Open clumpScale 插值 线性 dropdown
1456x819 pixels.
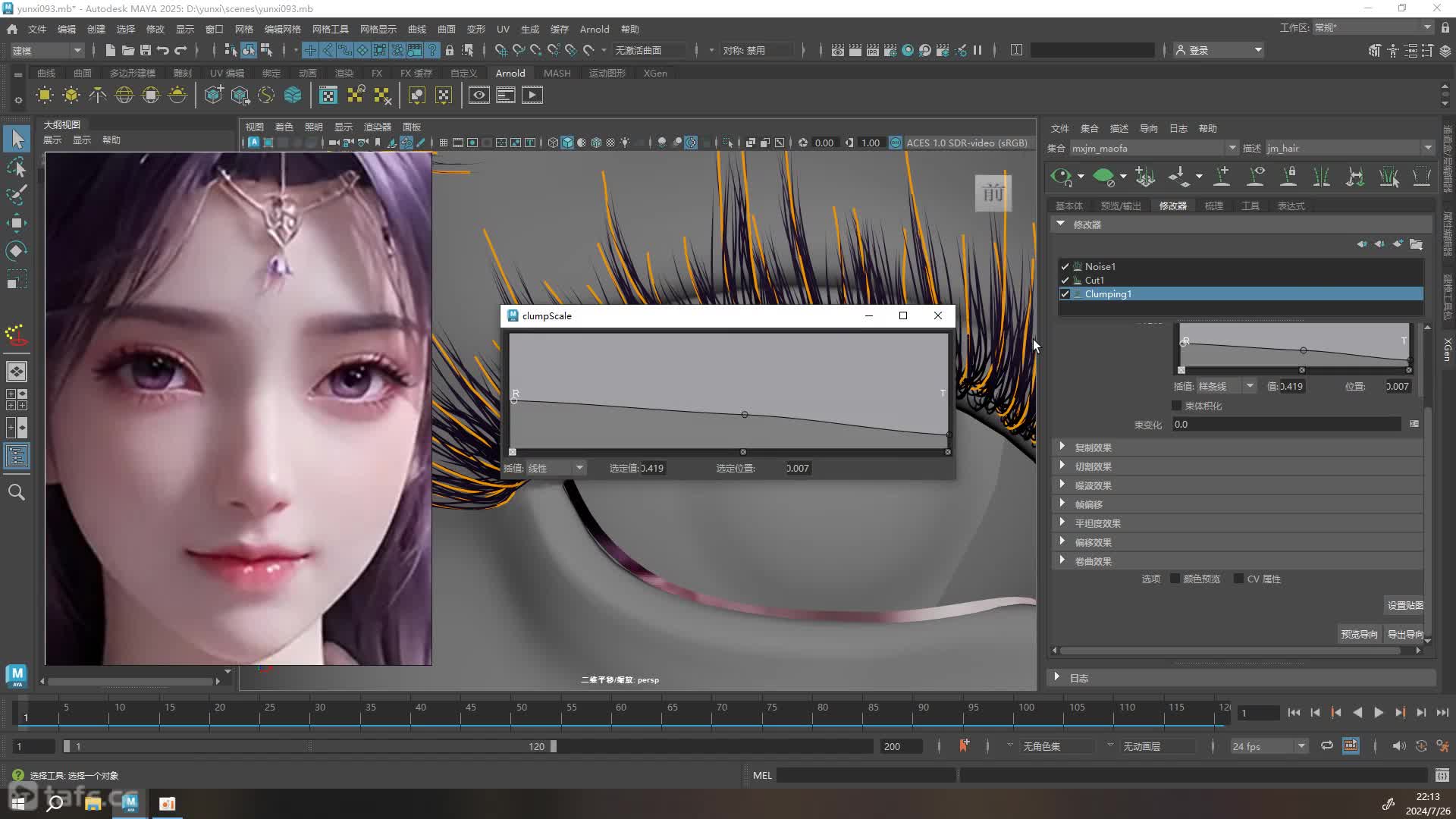point(556,468)
